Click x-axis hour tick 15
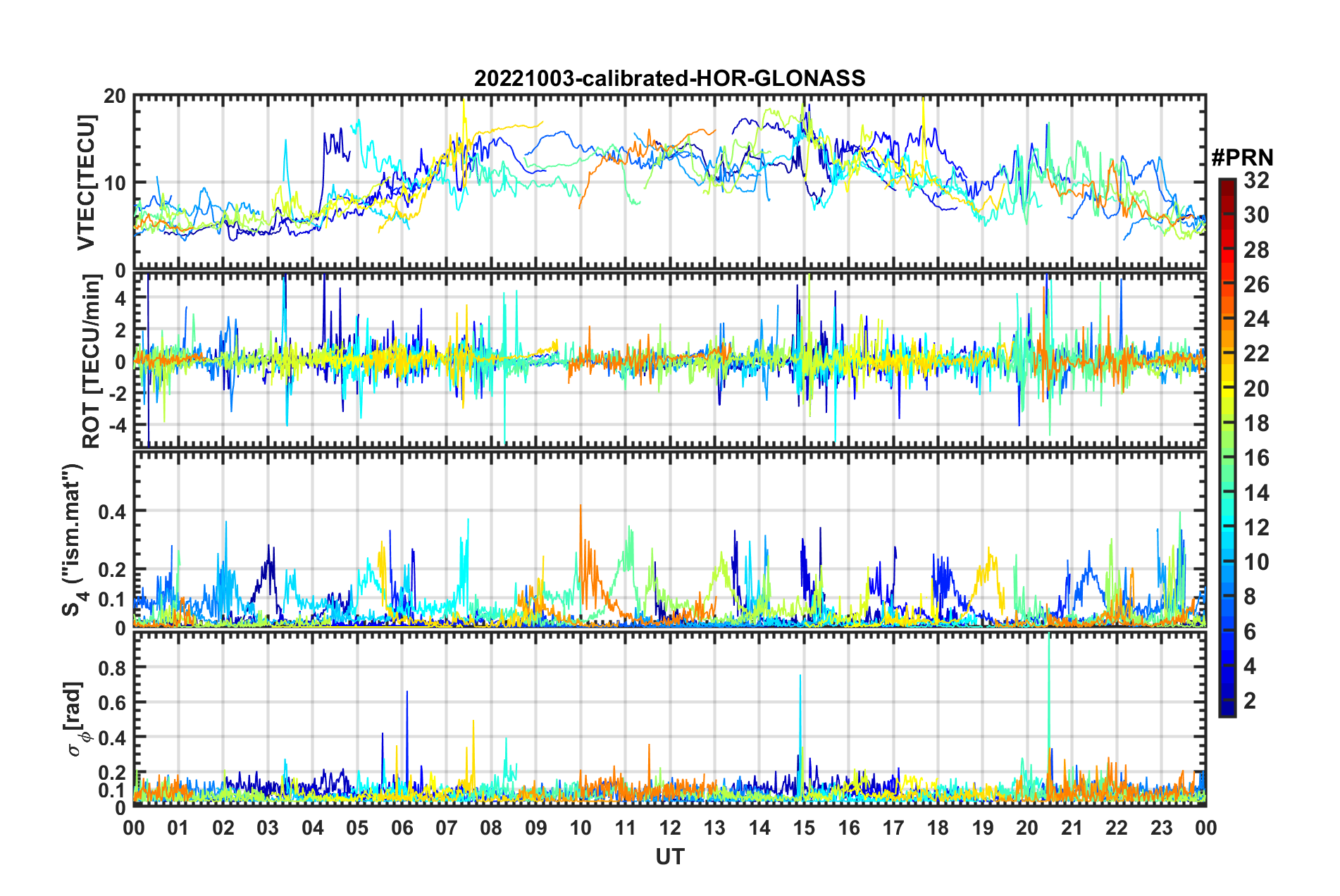 point(804,828)
